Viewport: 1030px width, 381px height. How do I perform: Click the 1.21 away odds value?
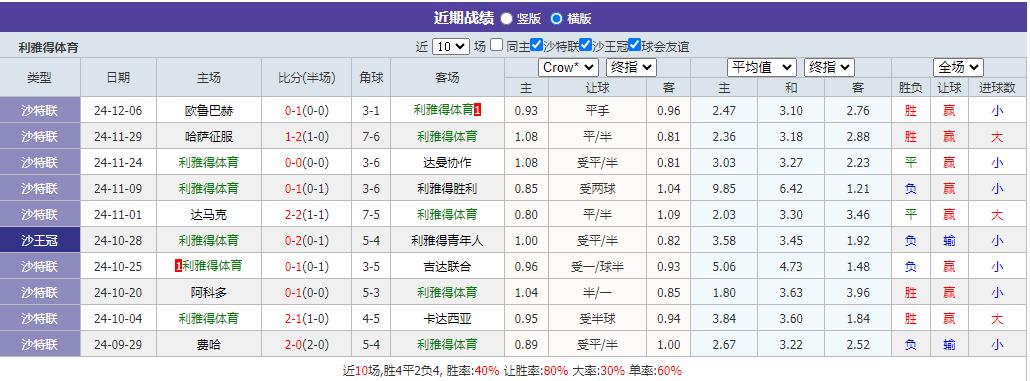click(x=858, y=189)
